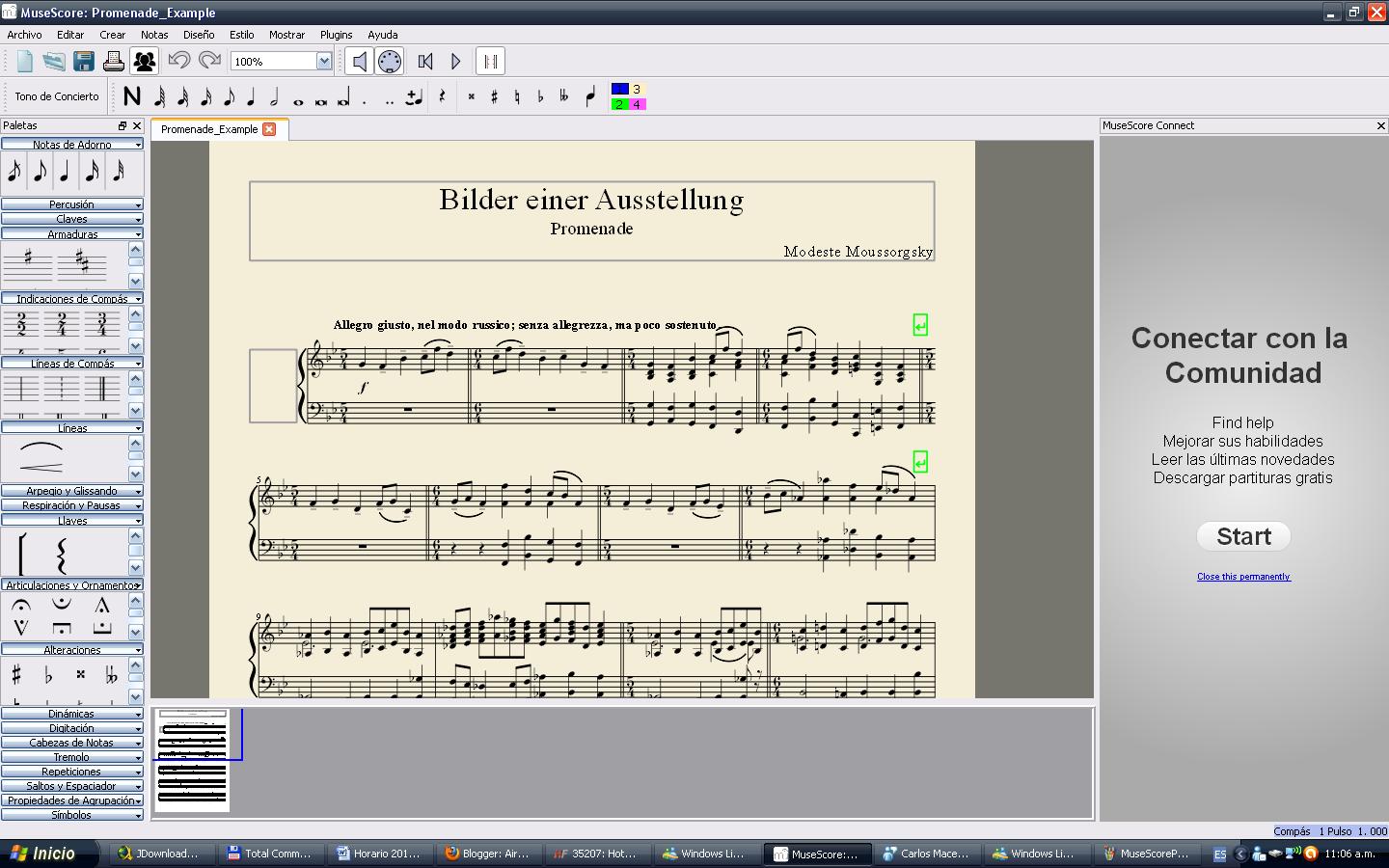
Task: Toggle Tono de Concierto mode
Action: [55, 96]
